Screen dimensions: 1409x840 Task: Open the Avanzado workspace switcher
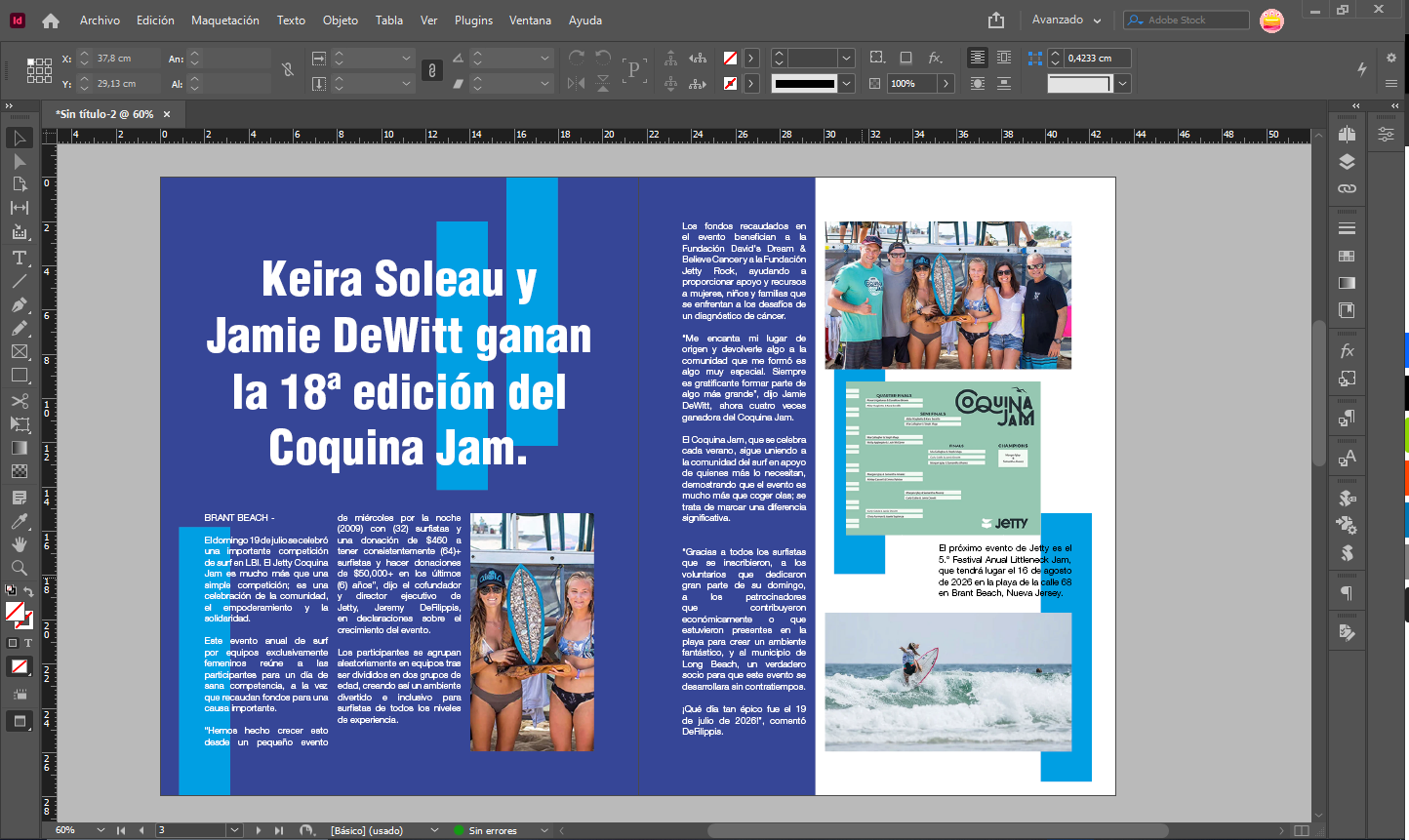click(x=1067, y=20)
